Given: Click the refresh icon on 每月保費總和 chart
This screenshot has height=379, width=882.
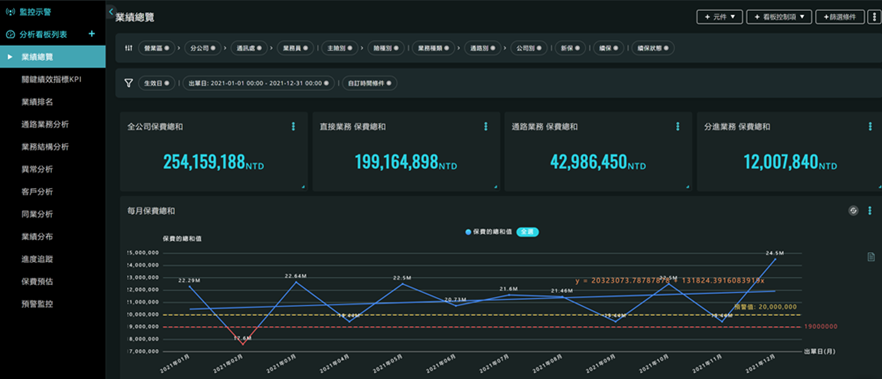Looking at the screenshot, I should pos(853,211).
